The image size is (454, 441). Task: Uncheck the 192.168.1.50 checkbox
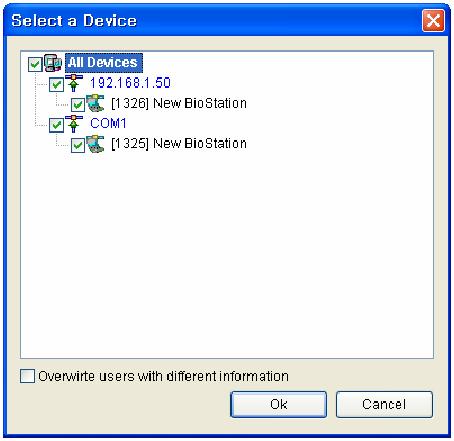(x=56, y=84)
